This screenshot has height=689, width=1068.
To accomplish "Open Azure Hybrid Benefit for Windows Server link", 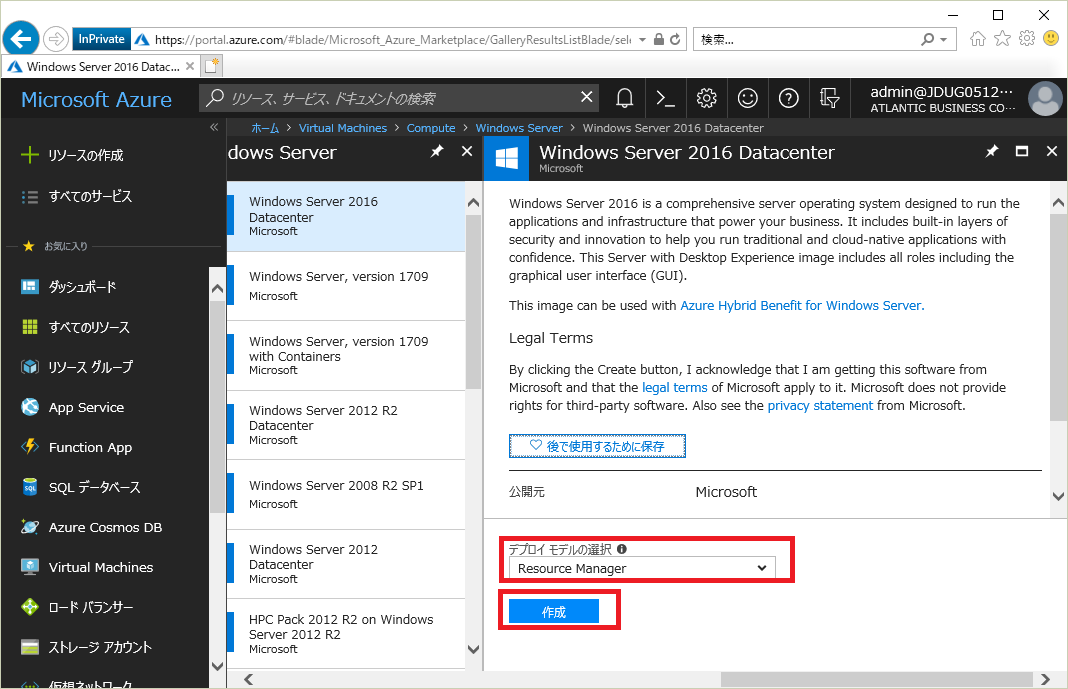I will [x=801, y=306].
